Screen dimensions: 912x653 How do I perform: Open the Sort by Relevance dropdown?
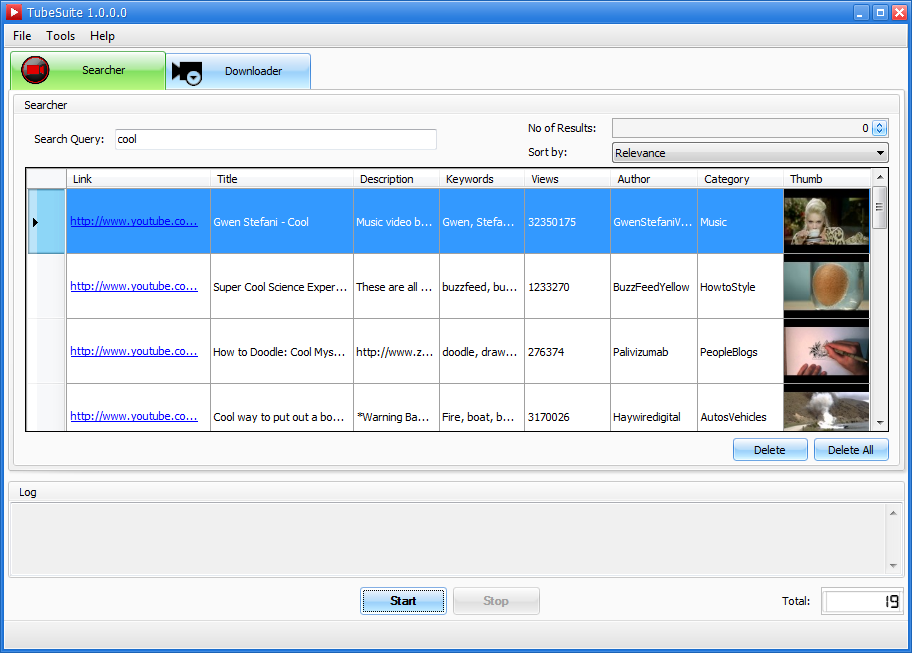point(750,153)
